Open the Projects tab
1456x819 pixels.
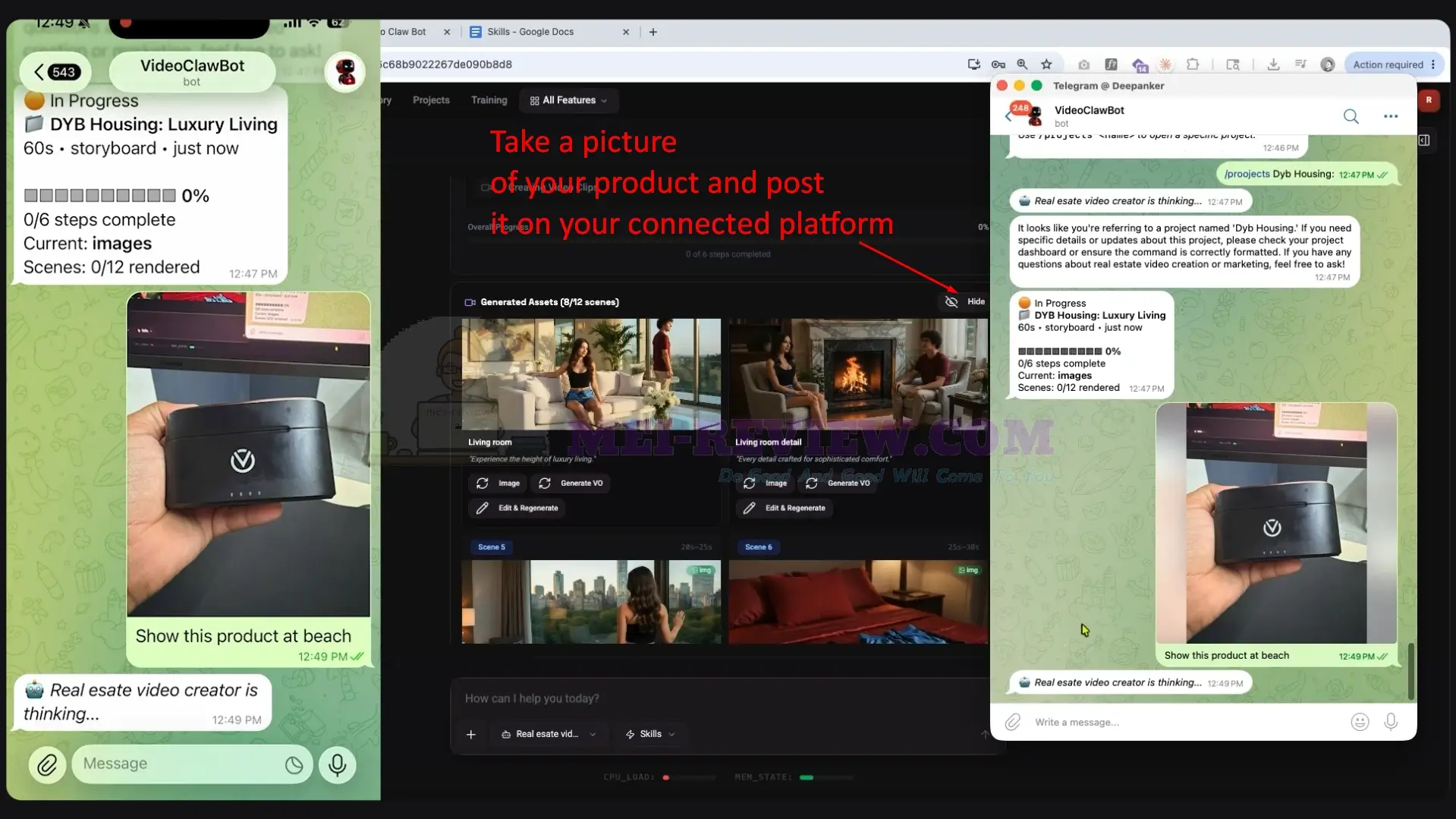click(x=431, y=100)
